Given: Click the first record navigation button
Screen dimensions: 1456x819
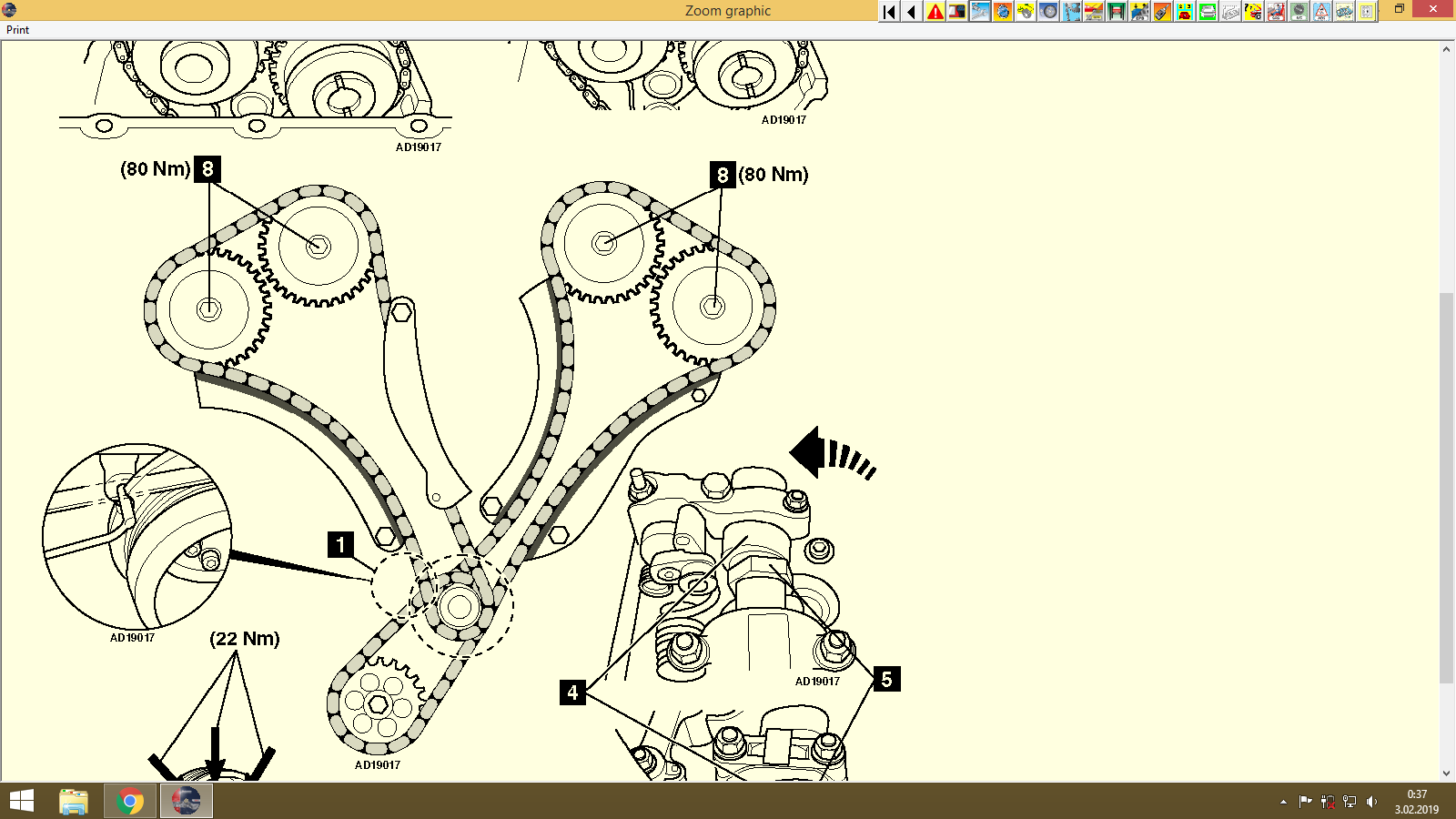Looking at the screenshot, I should [x=887, y=11].
